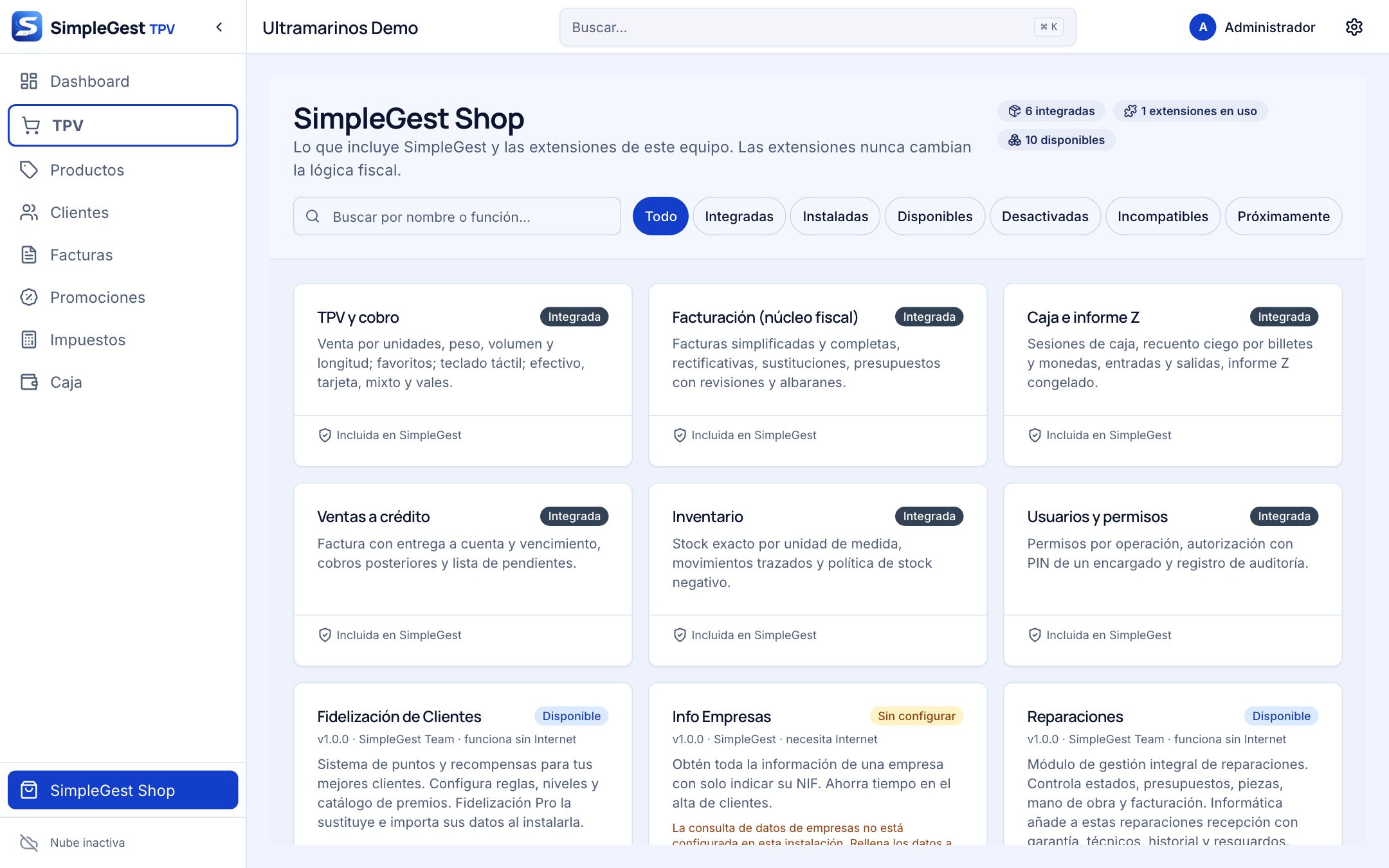Screen dimensions: 1389x868
Task: Click the Promociones percent badge icon
Action: point(29,297)
